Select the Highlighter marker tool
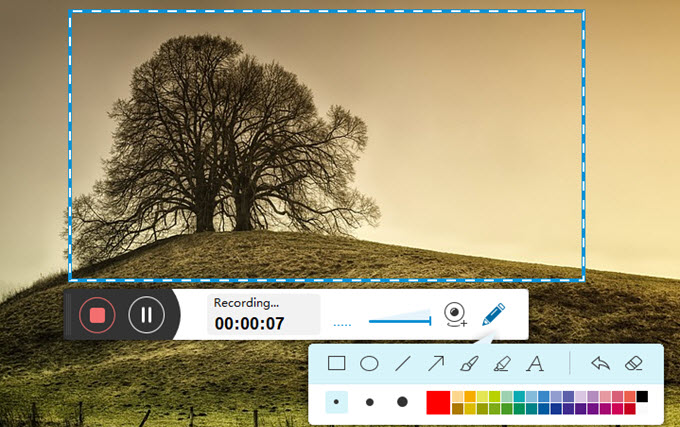Viewport: 680px width, 427px height. tap(502, 364)
